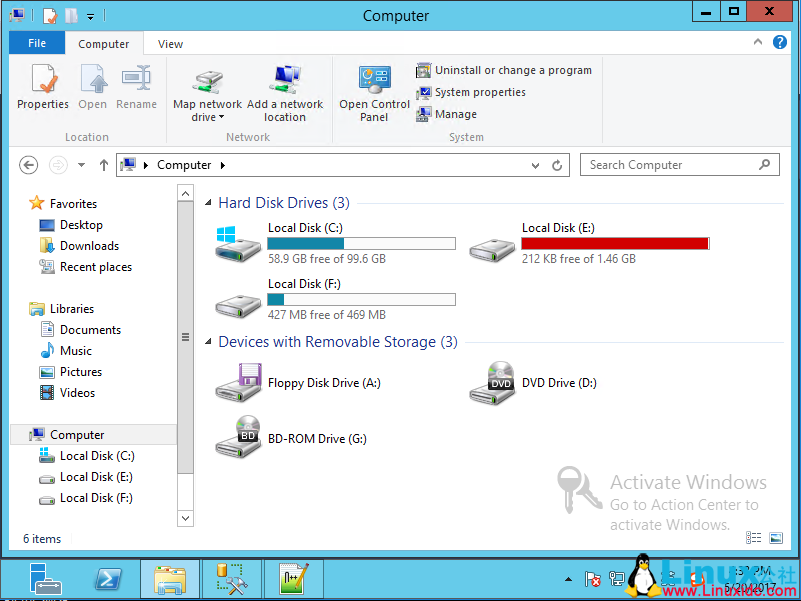Select the Floppy Disk Drive (A:) icon
Image resolution: width=801 pixels, height=601 pixels.
point(238,383)
